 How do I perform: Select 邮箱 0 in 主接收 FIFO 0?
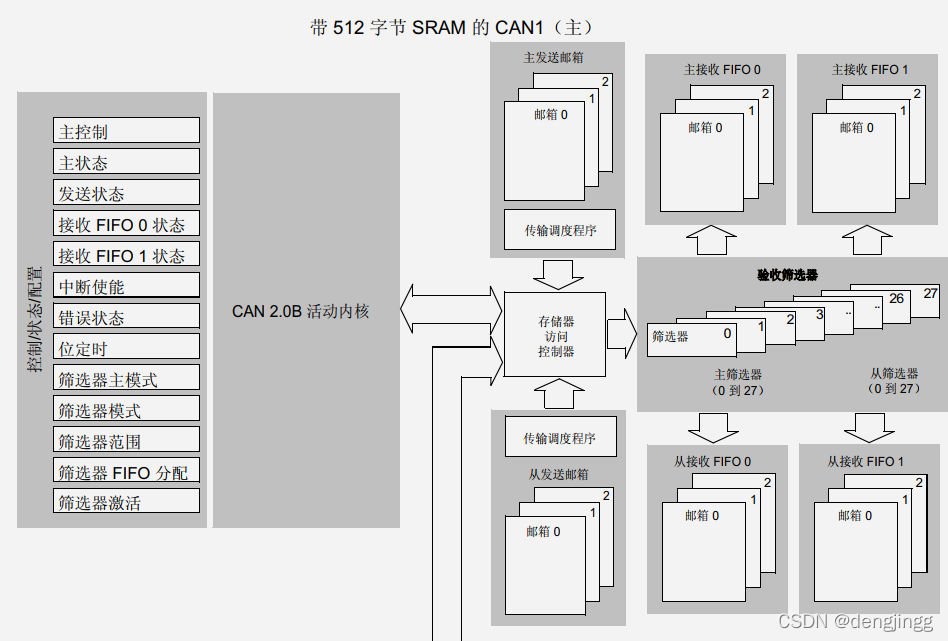pos(702,163)
